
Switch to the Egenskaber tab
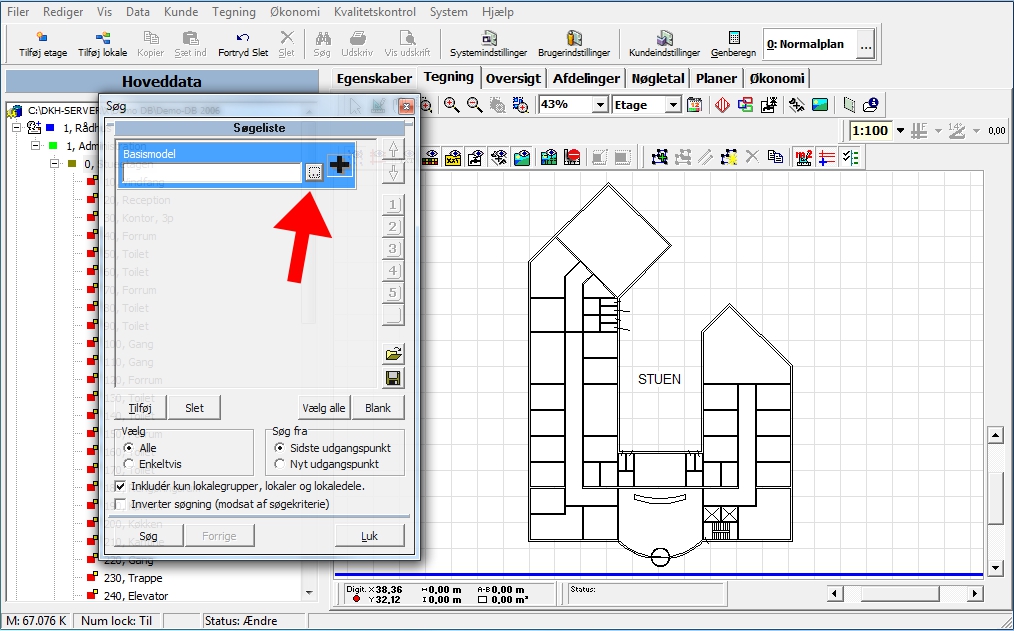[x=374, y=78]
